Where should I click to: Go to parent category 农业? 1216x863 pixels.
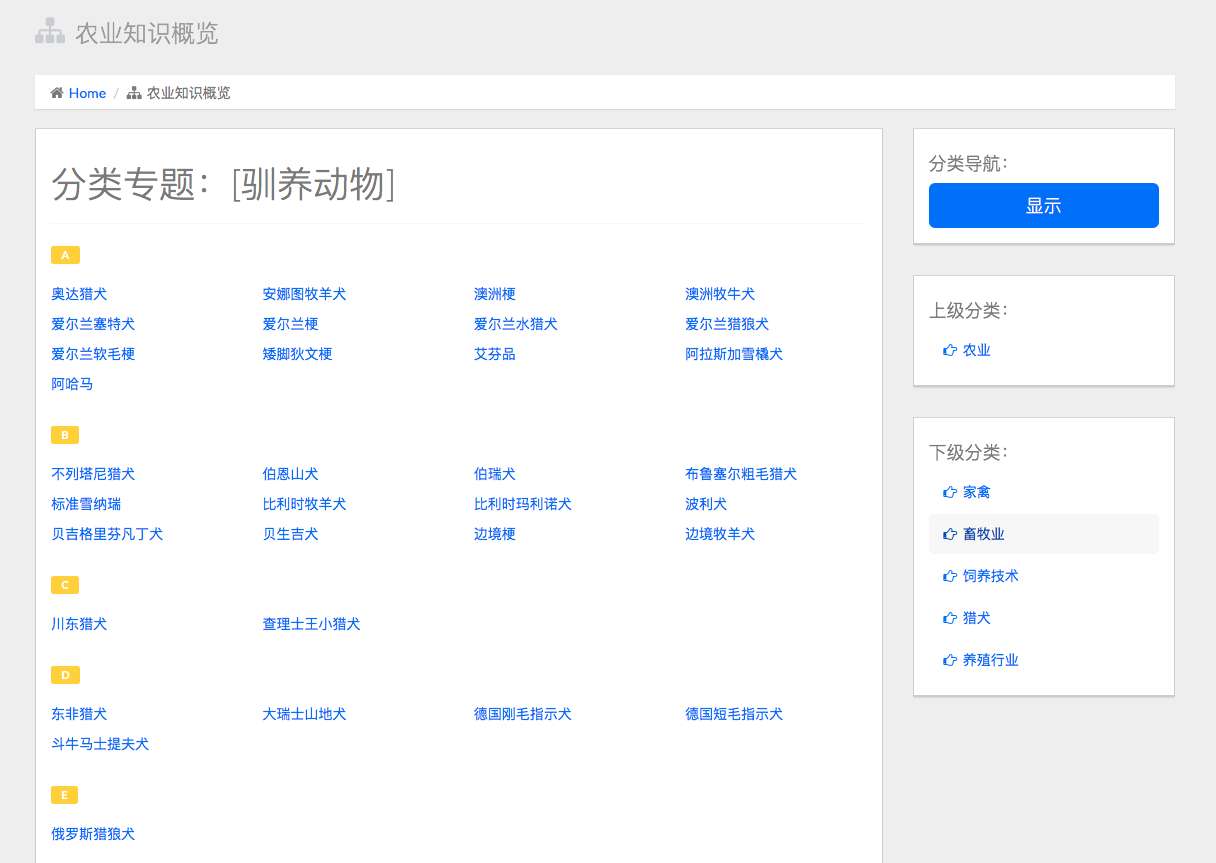pos(976,350)
